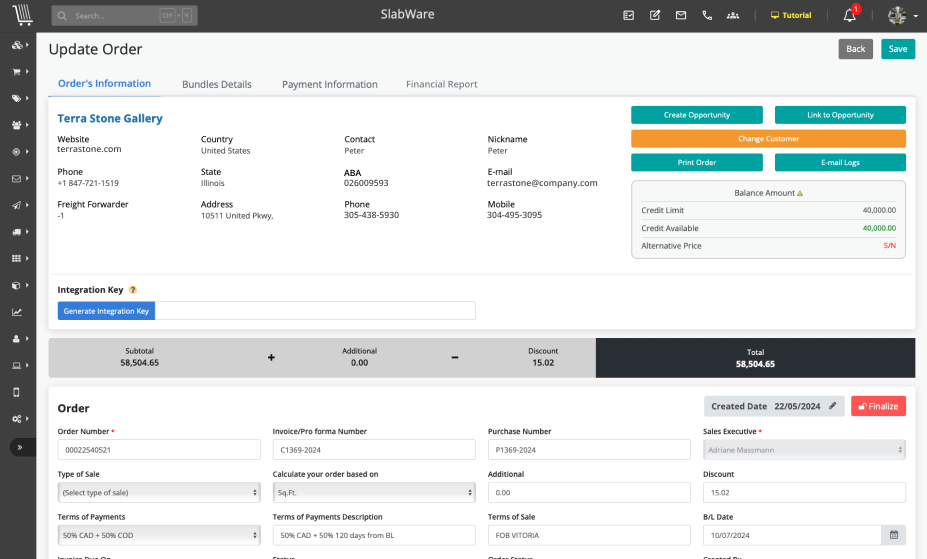Screen dimensions: 927x559
Task: Switch to the Bundles Details tab
Action: tap(216, 84)
